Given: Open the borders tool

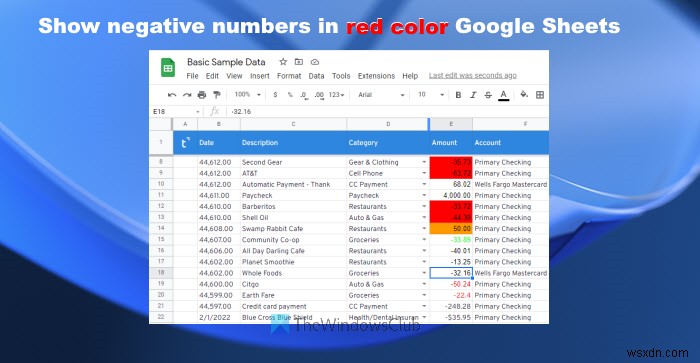Looking at the screenshot, I should (540, 95).
